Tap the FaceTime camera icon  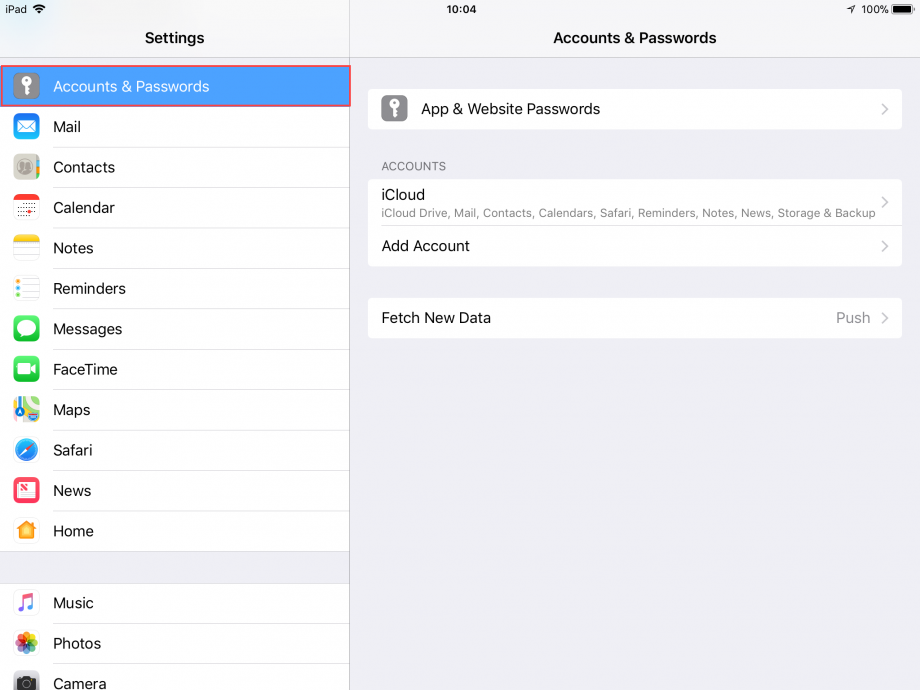coord(27,369)
